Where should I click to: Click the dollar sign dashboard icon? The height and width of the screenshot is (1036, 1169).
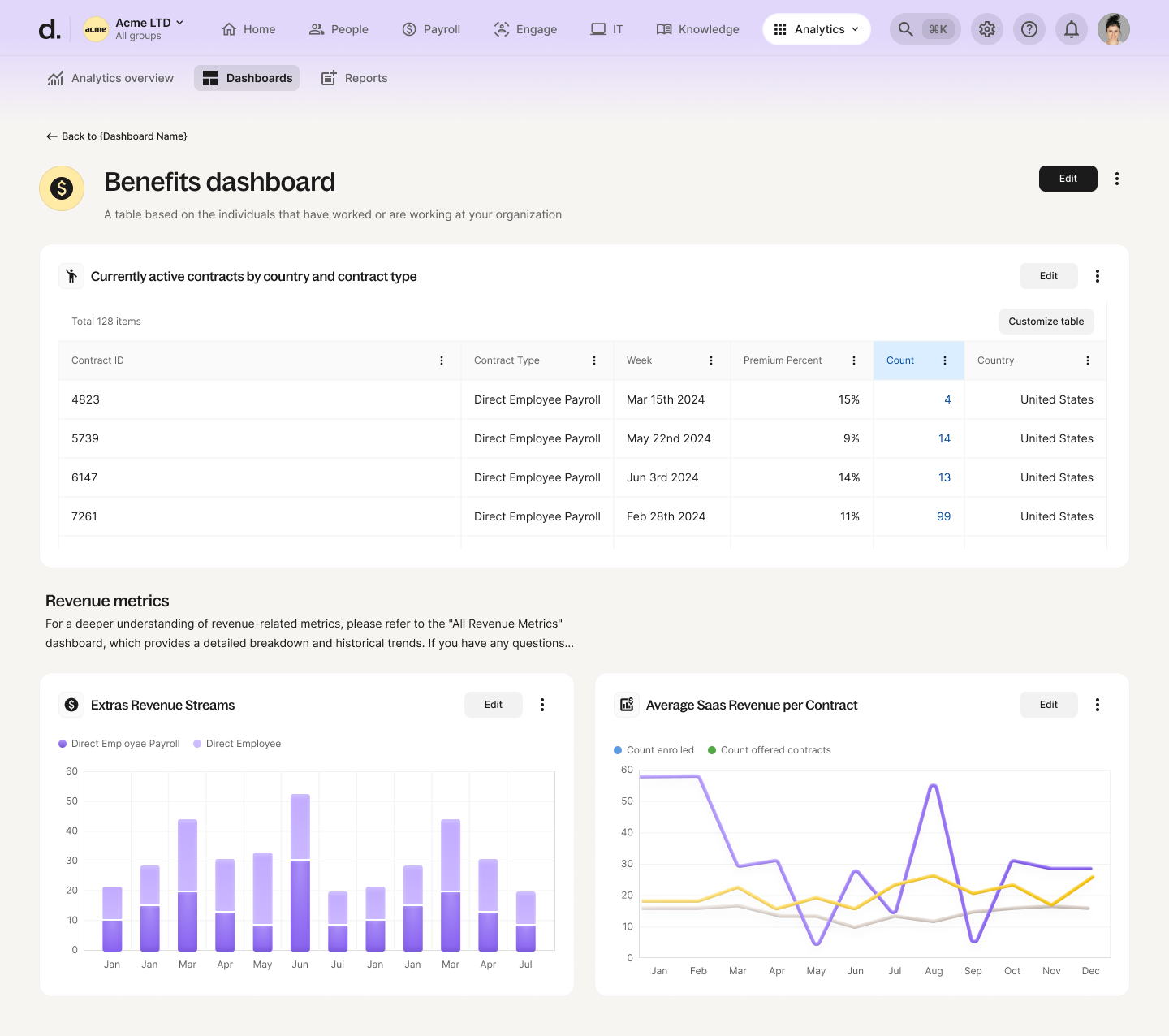62,188
